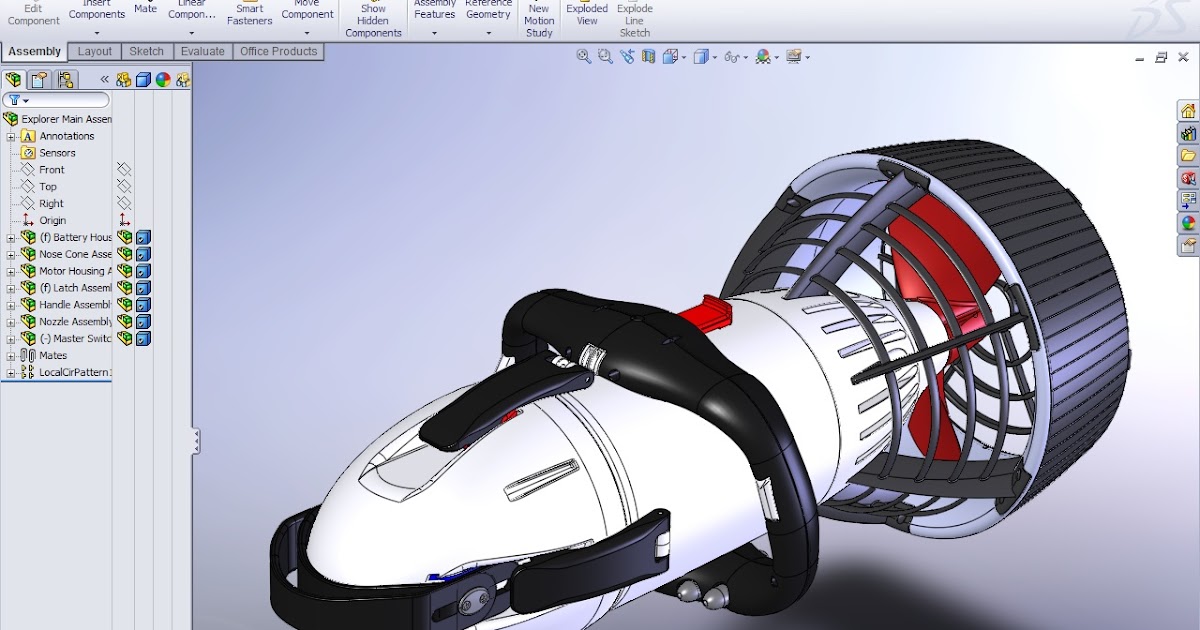
Task: Toggle hide/show for Nose Cone Assembly component
Action: click(124, 254)
